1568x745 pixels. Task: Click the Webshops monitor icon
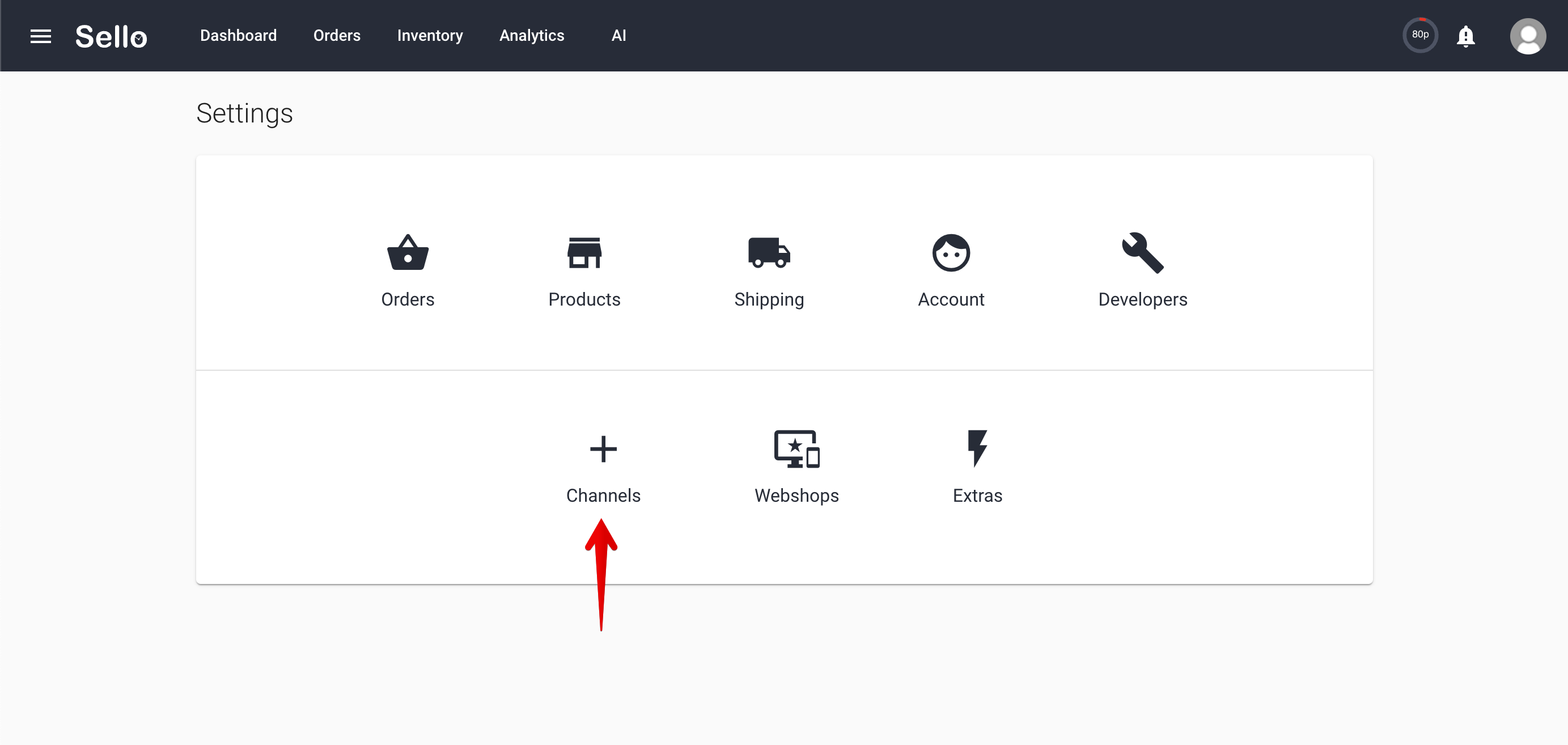pos(796,448)
